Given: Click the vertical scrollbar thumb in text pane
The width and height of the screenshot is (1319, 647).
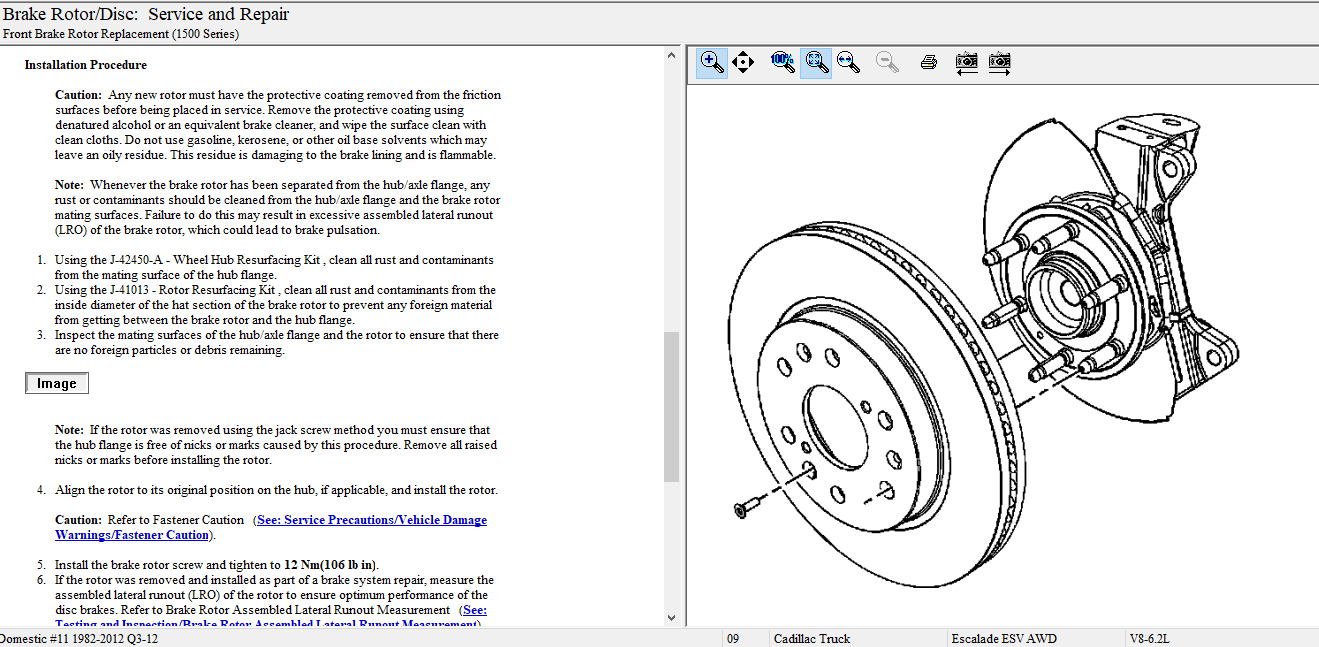Looking at the screenshot, I should (x=671, y=405).
